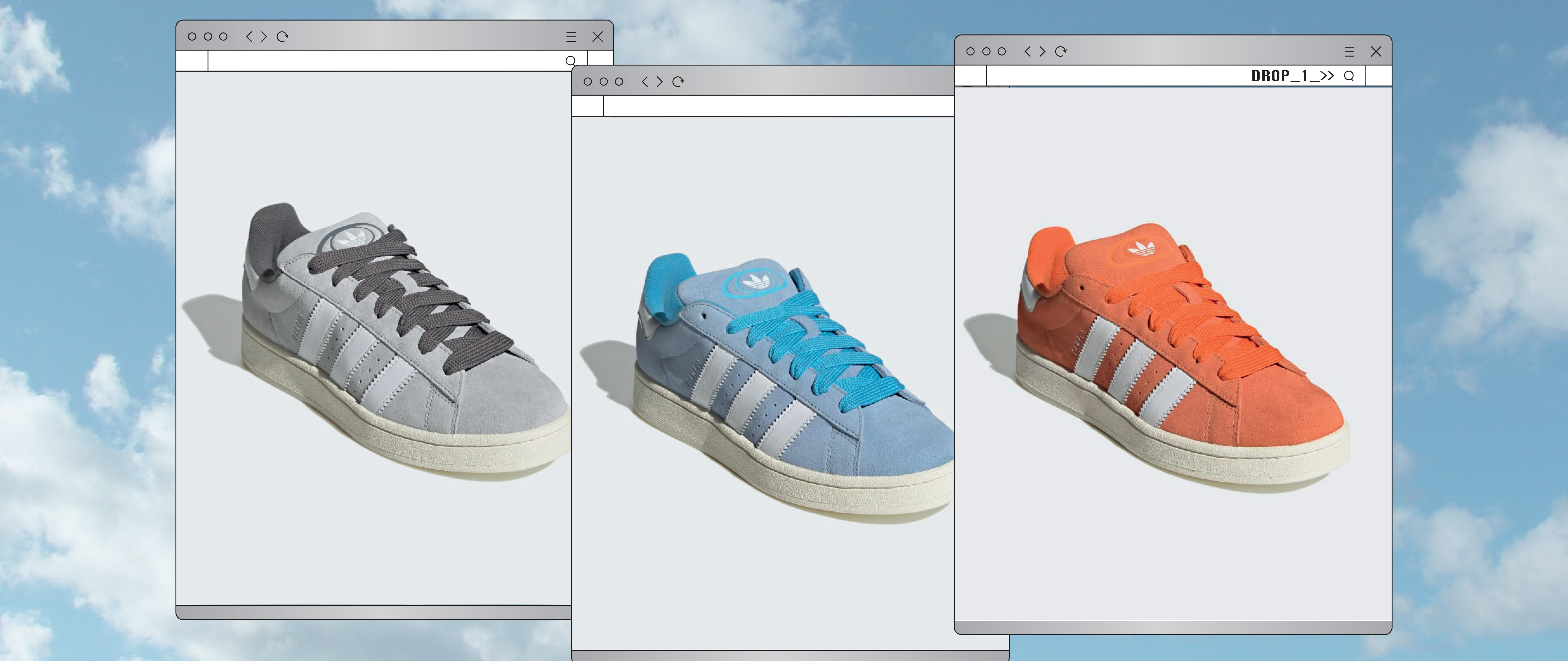This screenshot has height=661, width=1568.
Task: Click forward arrow in grey sneaker window
Action: pos(264,36)
